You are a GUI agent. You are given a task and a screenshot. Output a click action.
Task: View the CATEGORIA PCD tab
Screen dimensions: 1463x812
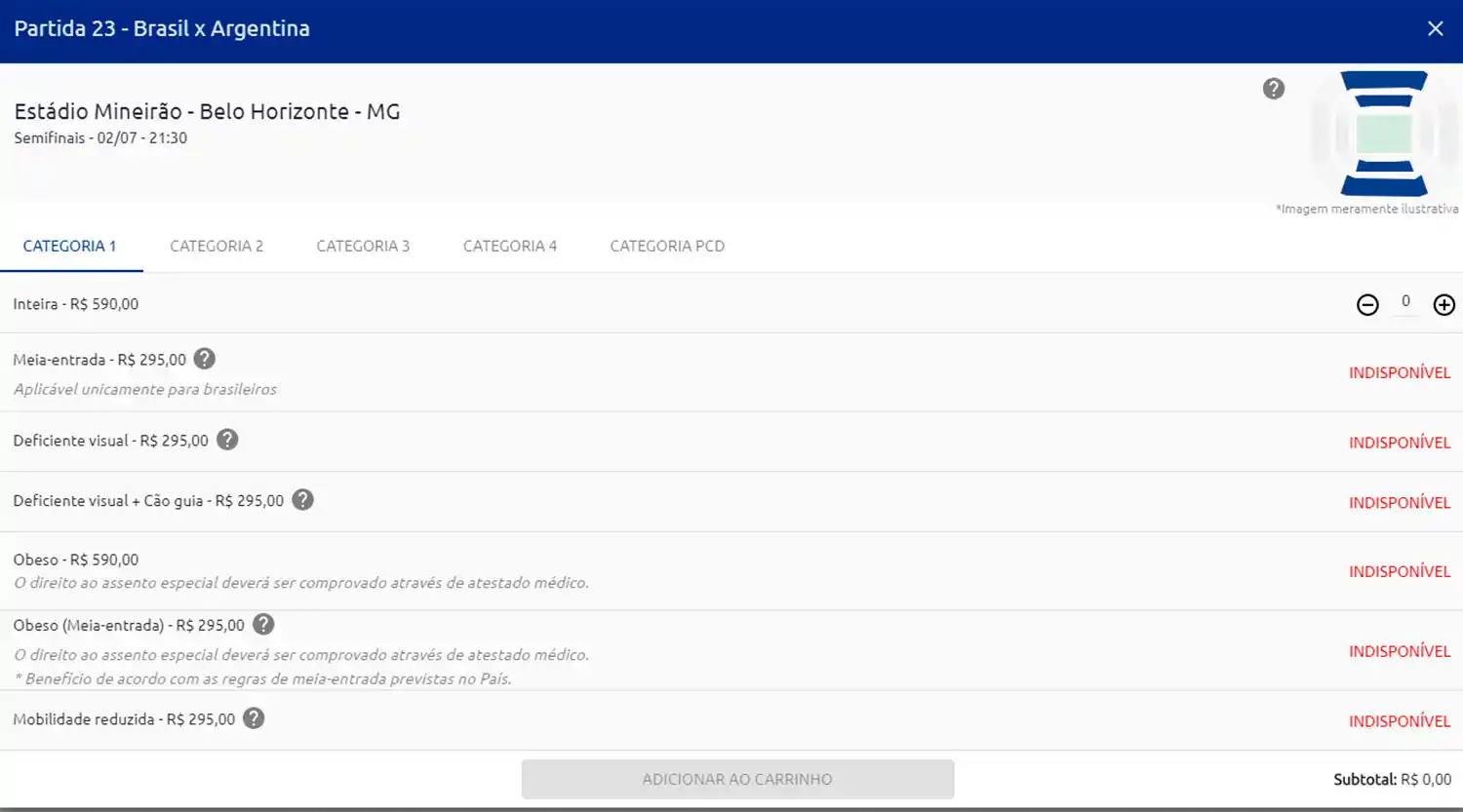coord(667,247)
